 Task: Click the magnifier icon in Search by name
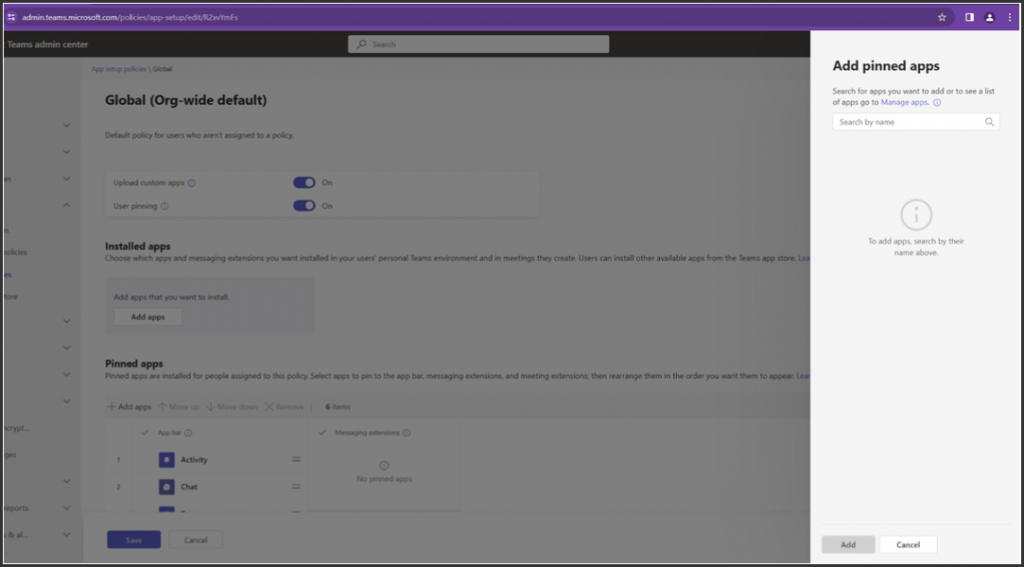coord(989,122)
